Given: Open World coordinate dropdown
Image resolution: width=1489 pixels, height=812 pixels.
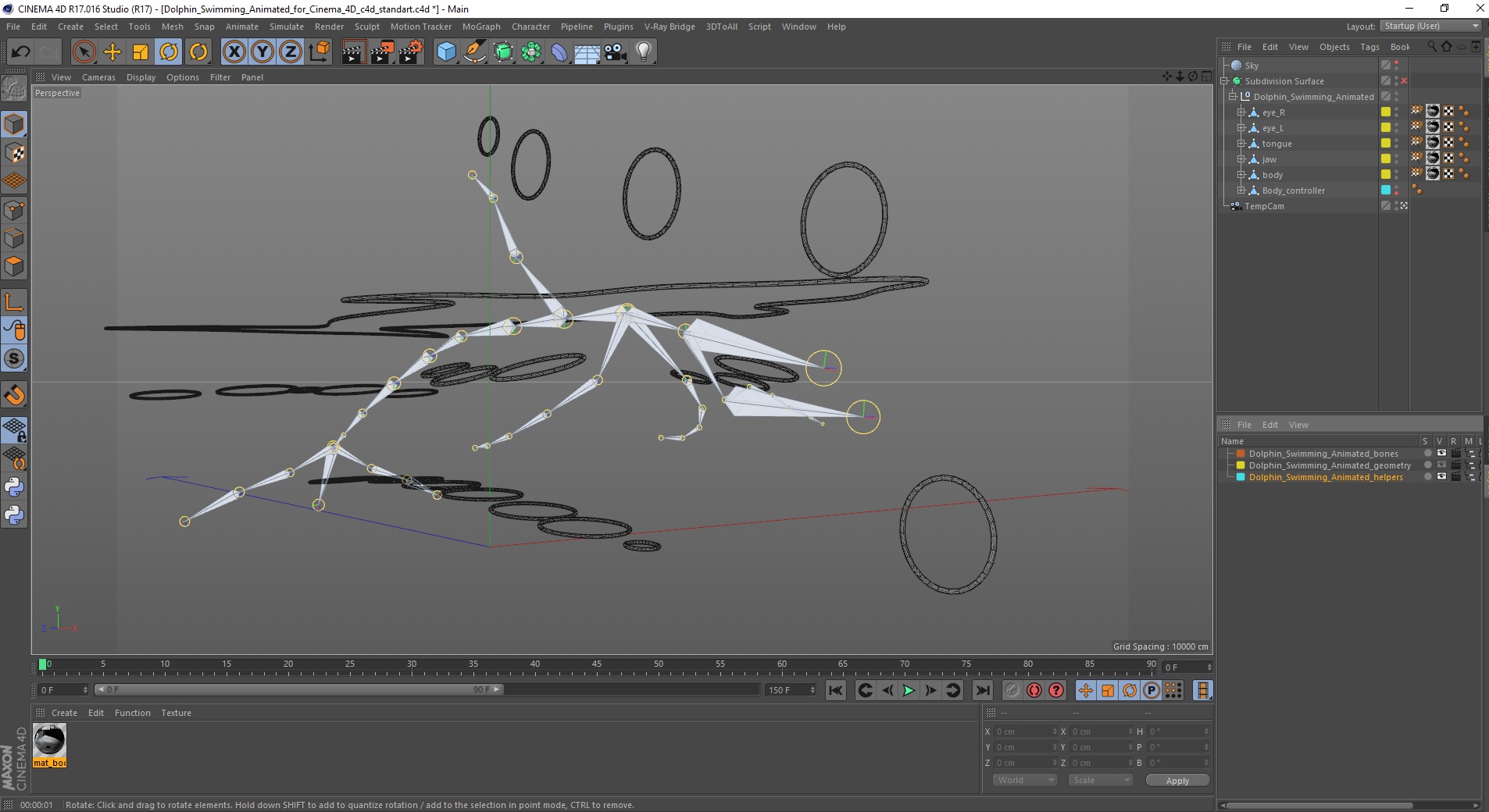Looking at the screenshot, I should click(1024, 780).
